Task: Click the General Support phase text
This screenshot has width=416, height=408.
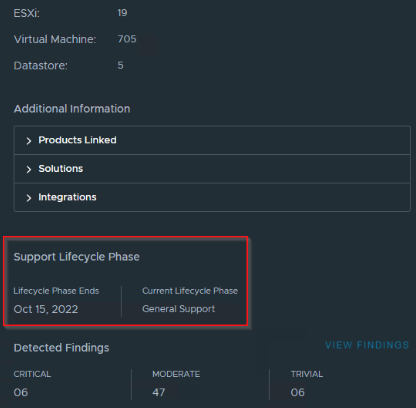Action: (178, 309)
